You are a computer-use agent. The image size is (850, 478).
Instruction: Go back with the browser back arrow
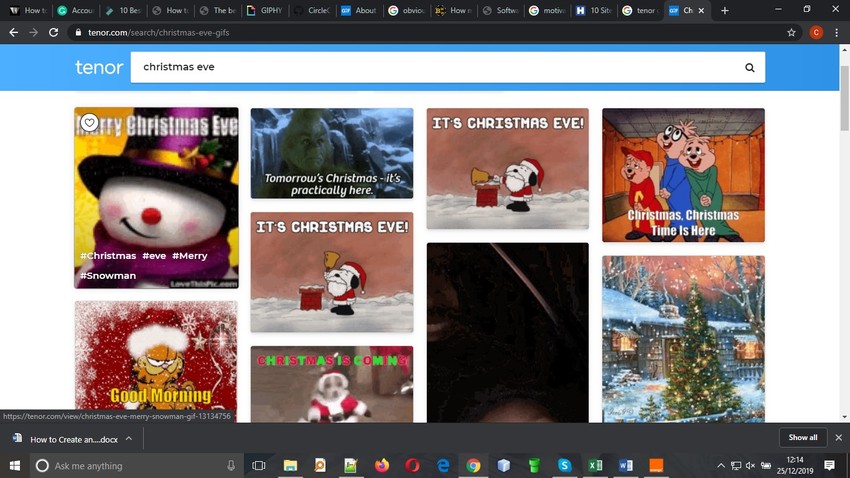click(x=14, y=33)
